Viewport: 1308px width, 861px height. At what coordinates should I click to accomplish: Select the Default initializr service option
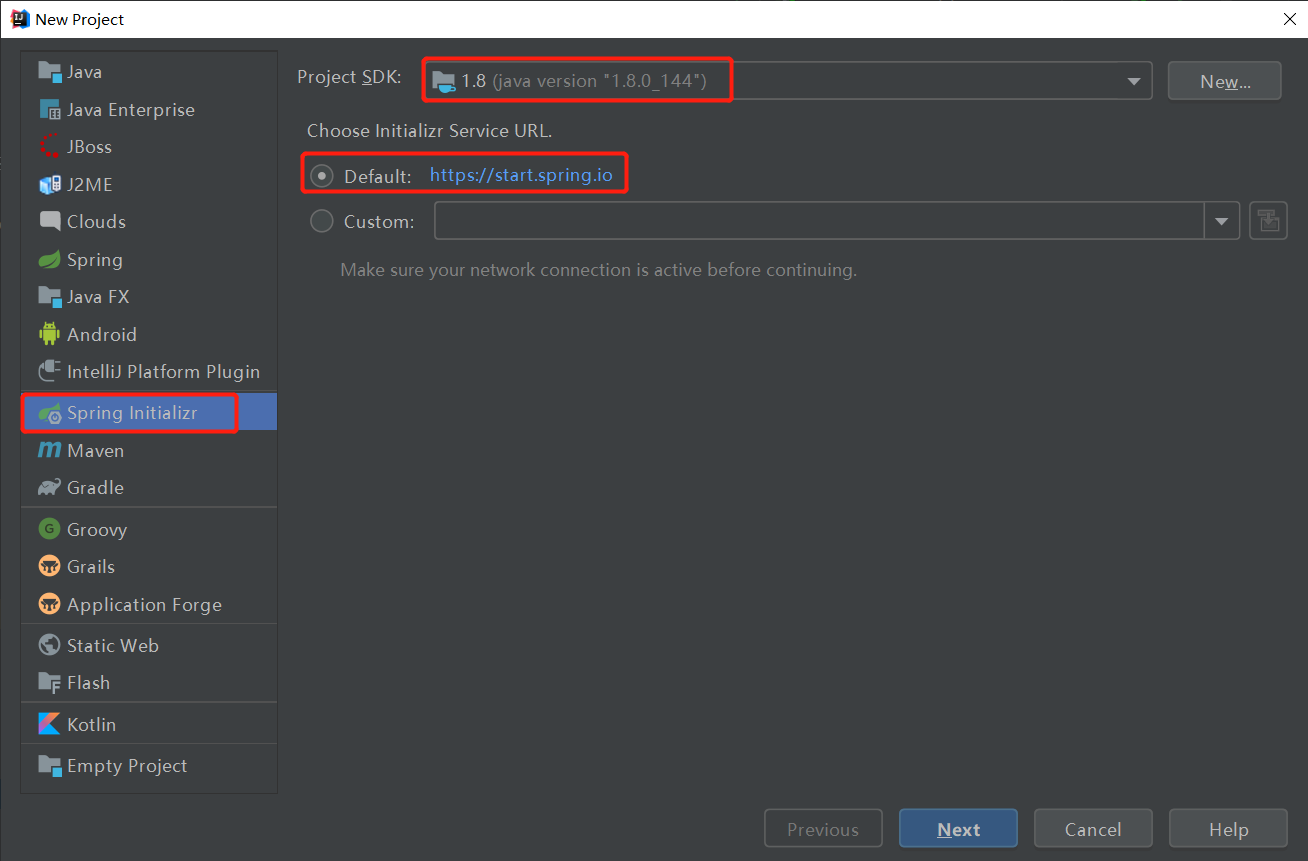[x=321, y=173]
